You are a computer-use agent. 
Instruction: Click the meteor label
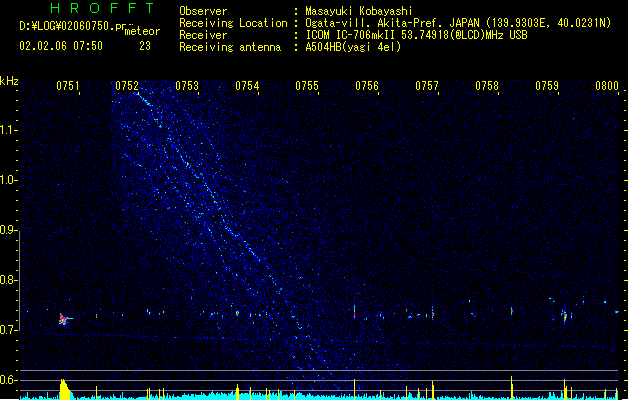coord(142,31)
